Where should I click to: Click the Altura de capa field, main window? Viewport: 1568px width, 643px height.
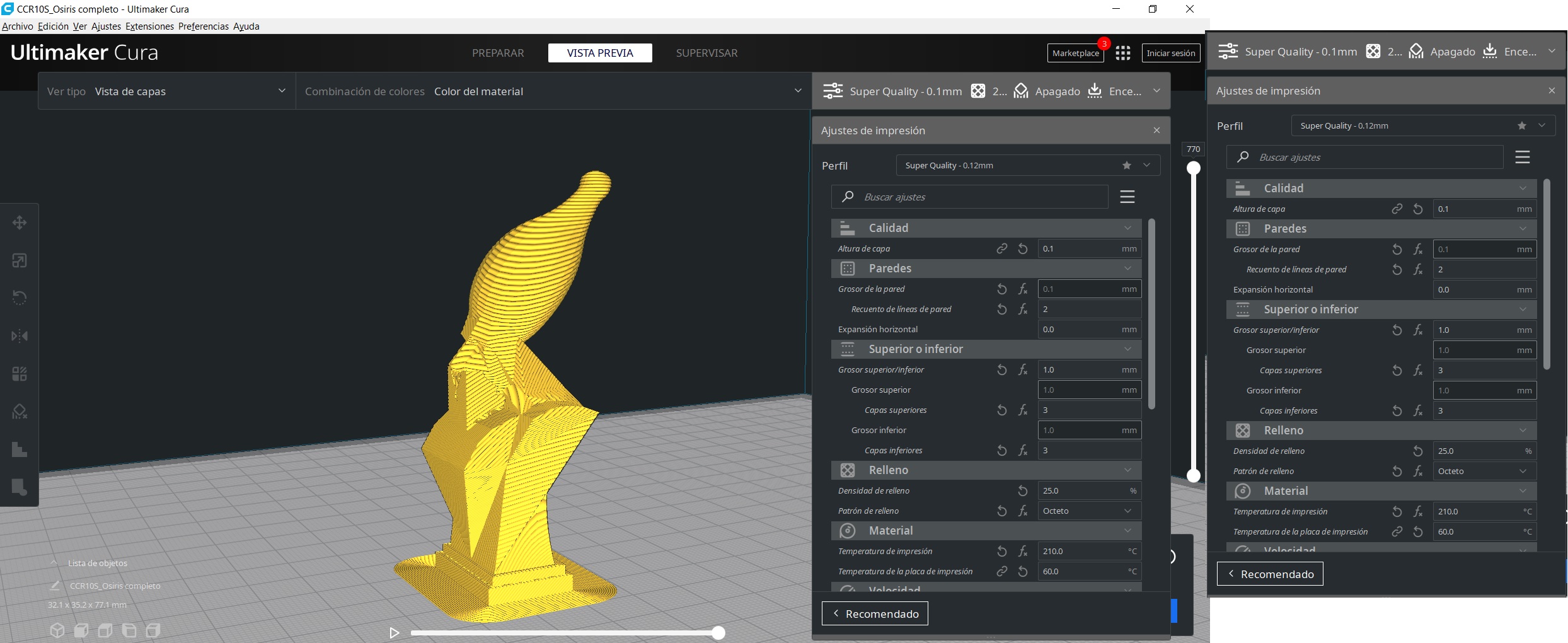coord(1089,248)
